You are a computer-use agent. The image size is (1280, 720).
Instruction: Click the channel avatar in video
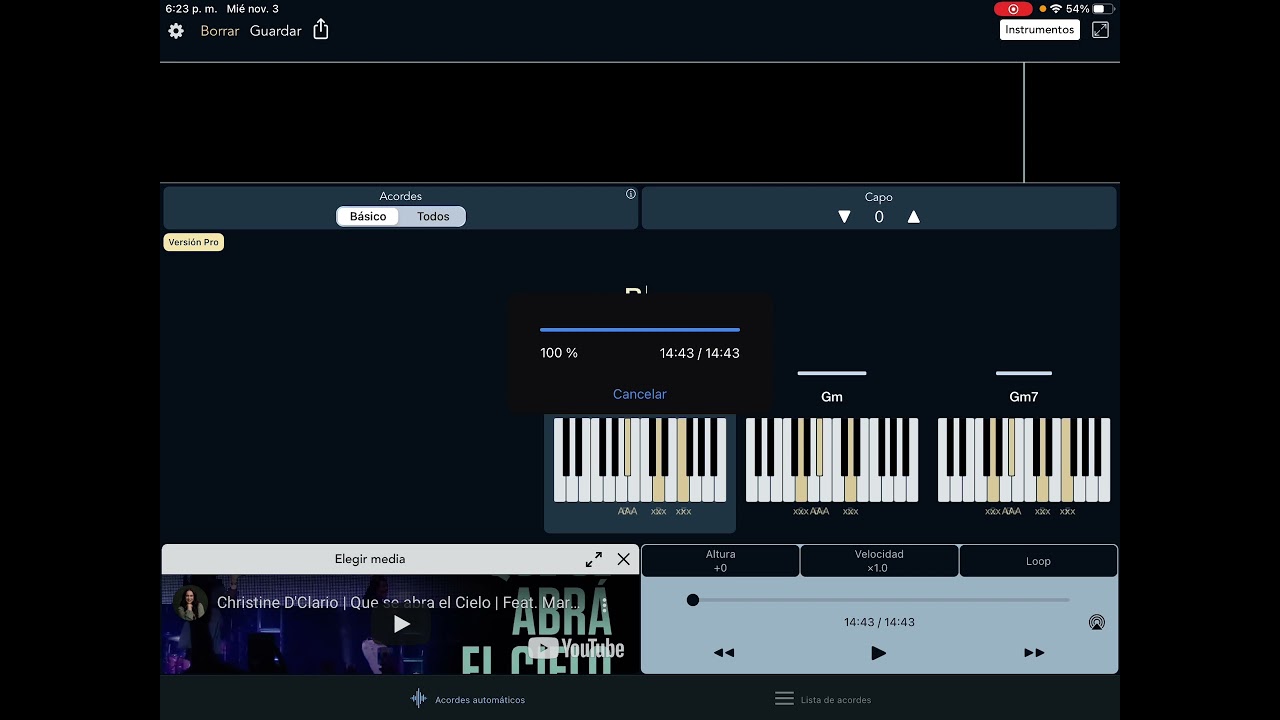pyautogui.click(x=190, y=603)
